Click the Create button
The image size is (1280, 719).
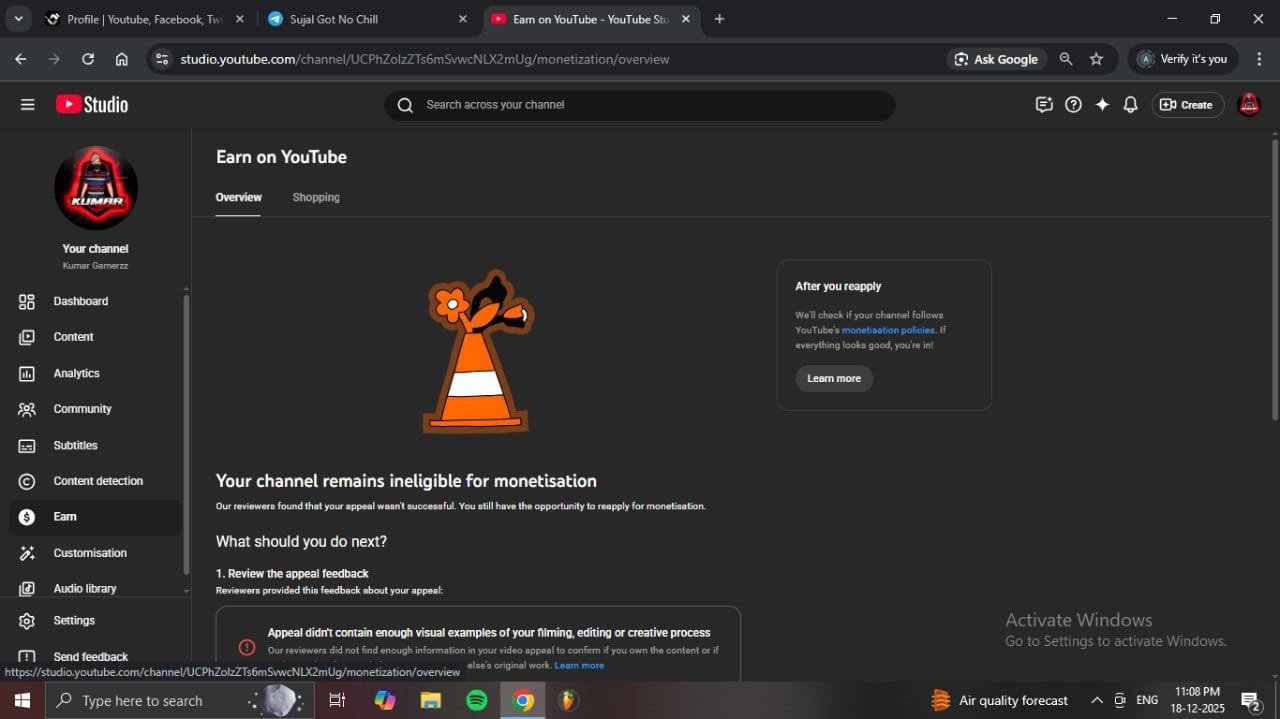(1188, 105)
